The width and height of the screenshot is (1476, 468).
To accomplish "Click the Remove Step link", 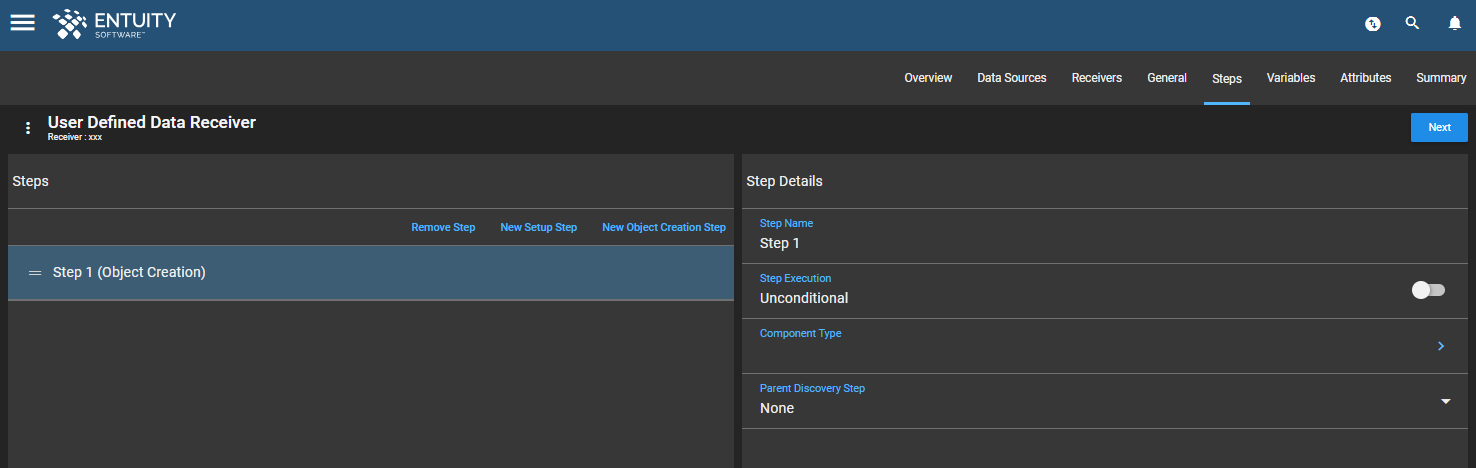I will [x=443, y=228].
